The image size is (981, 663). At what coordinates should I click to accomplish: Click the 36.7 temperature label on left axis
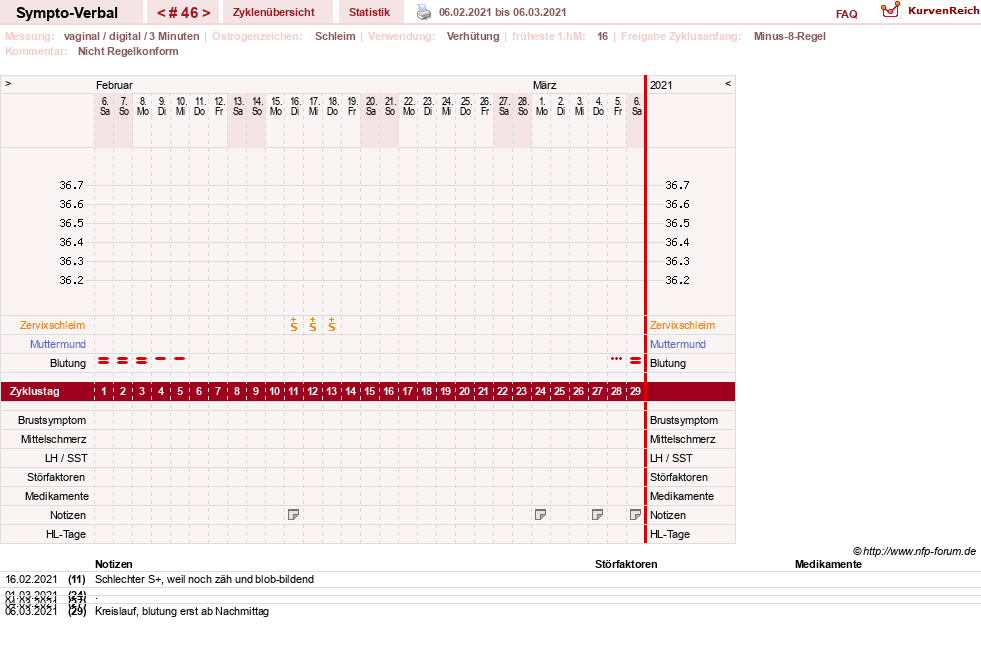coord(71,185)
